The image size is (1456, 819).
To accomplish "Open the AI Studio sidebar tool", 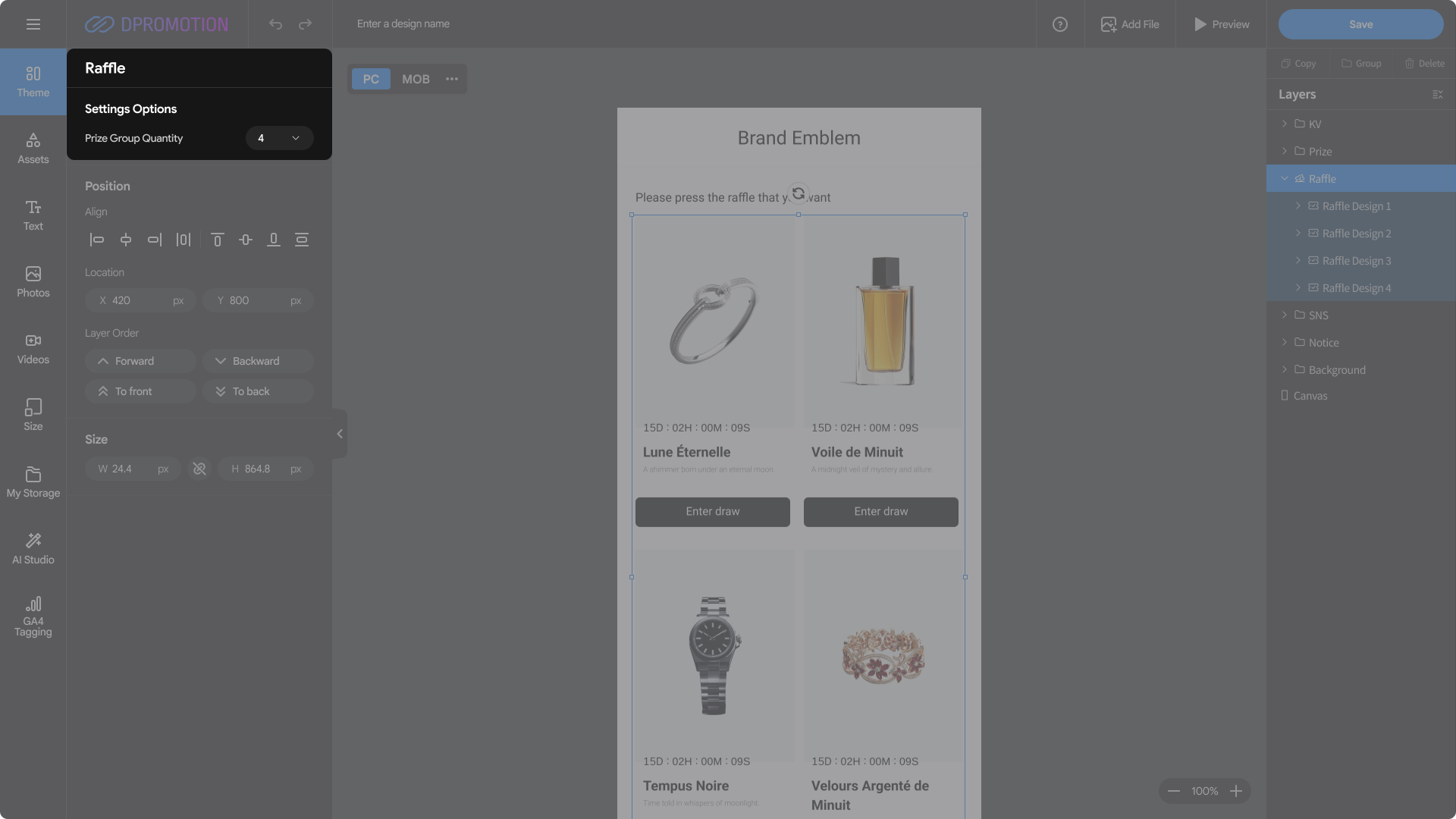I will [33, 548].
